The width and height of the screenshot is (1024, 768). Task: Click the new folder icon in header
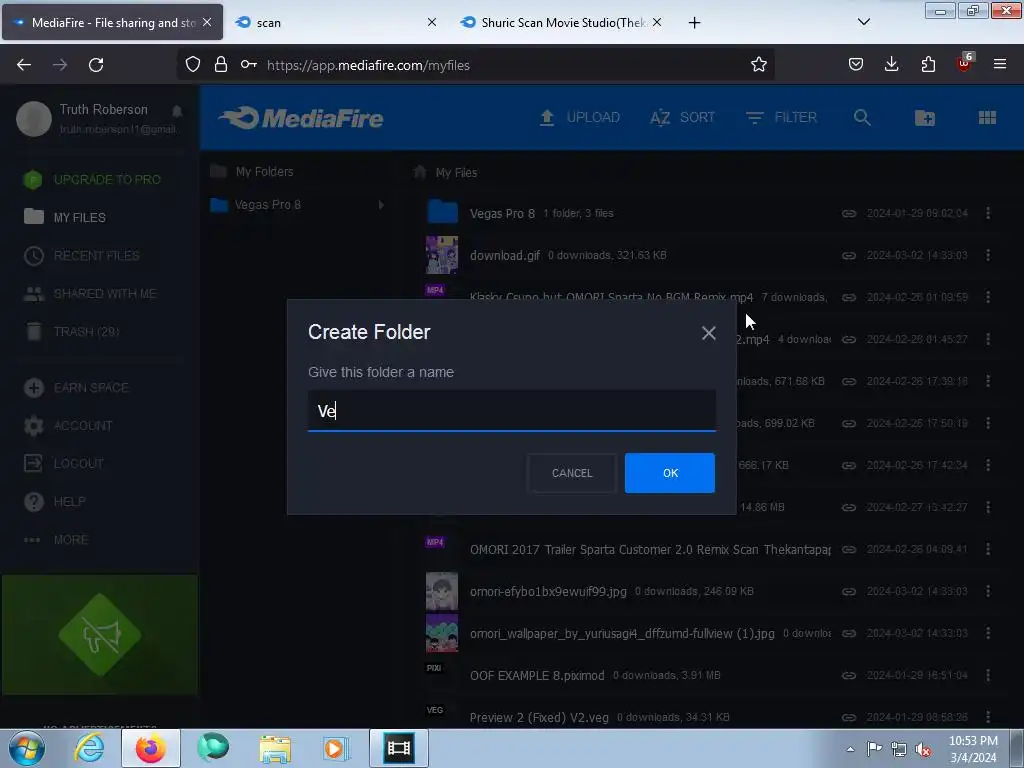click(925, 118)
